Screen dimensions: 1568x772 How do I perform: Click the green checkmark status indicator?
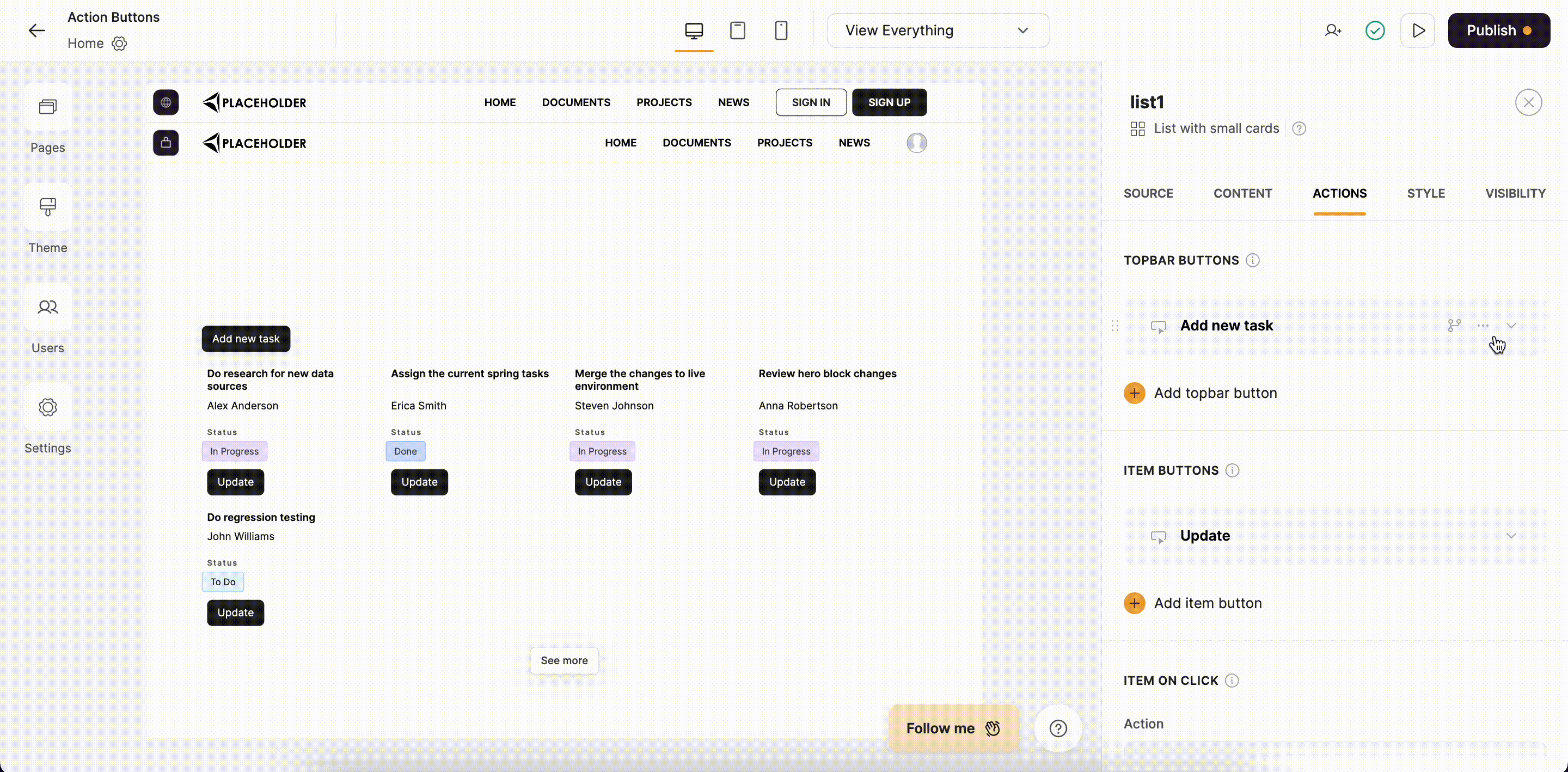click(x=1375, y=30)
